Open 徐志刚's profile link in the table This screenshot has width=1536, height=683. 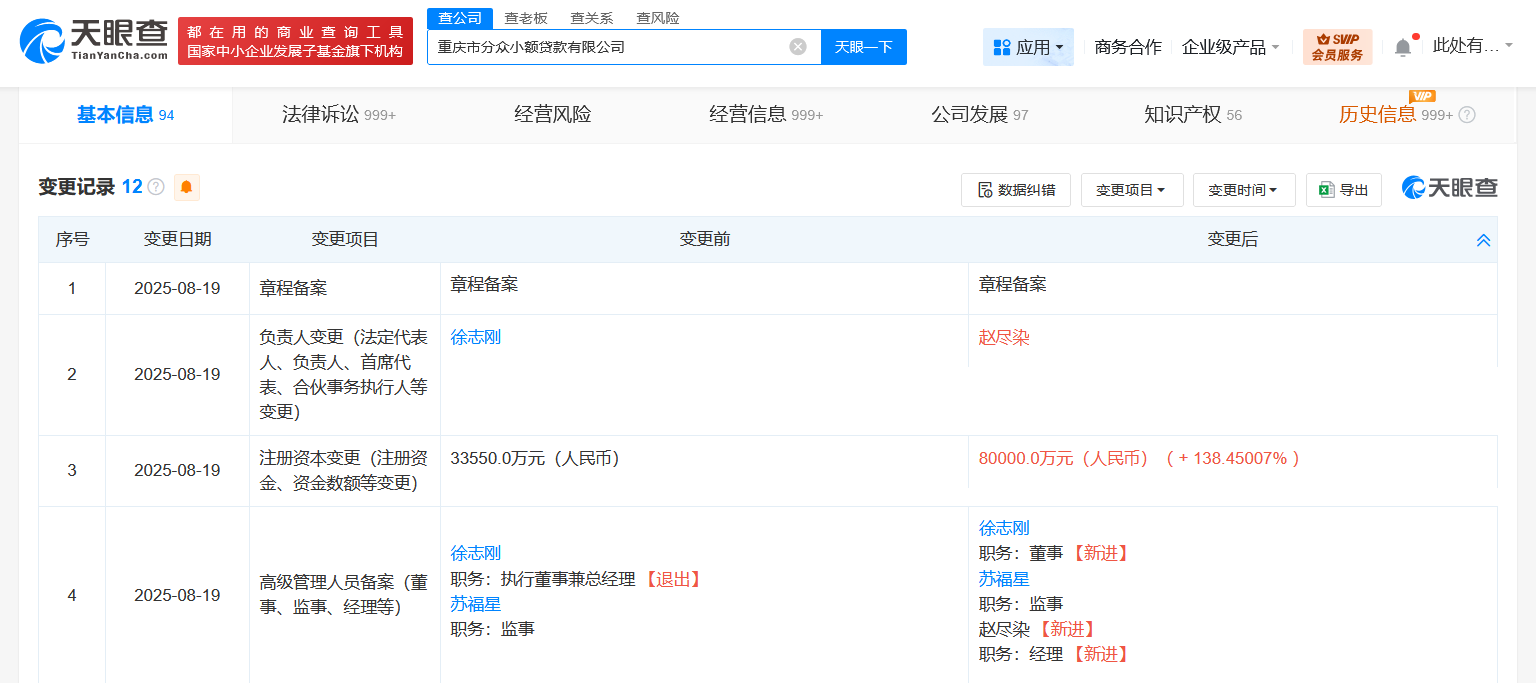475,337
